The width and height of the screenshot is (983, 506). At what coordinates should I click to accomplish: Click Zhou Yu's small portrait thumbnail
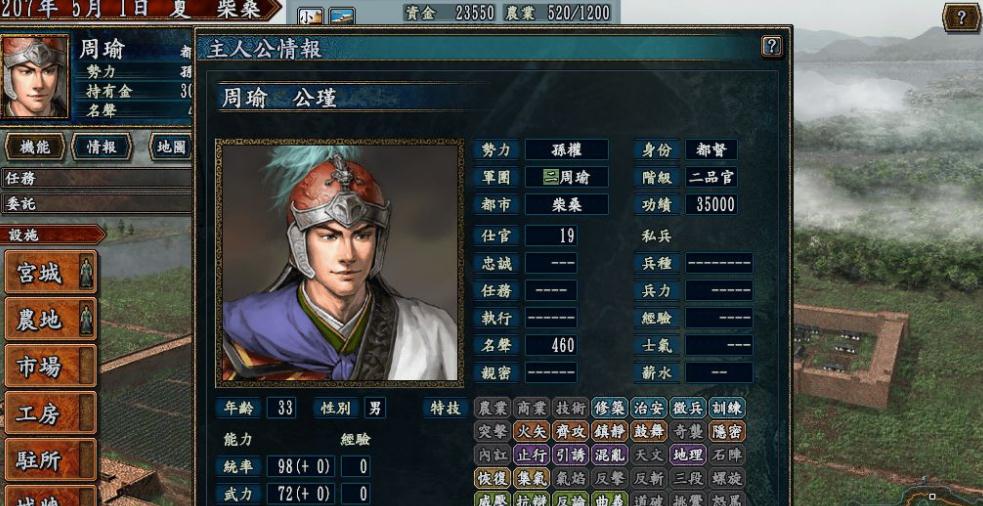click(34, 76)
